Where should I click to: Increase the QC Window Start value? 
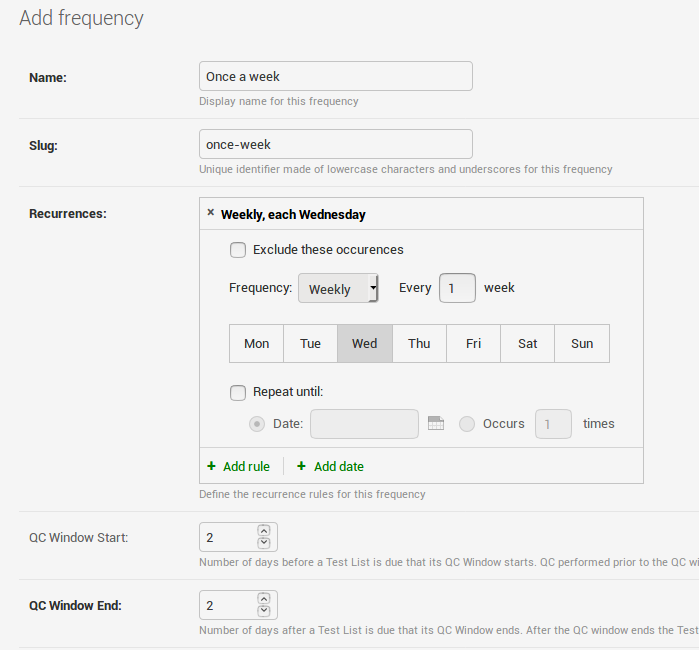pyautogui.click(x=264, y=531)
